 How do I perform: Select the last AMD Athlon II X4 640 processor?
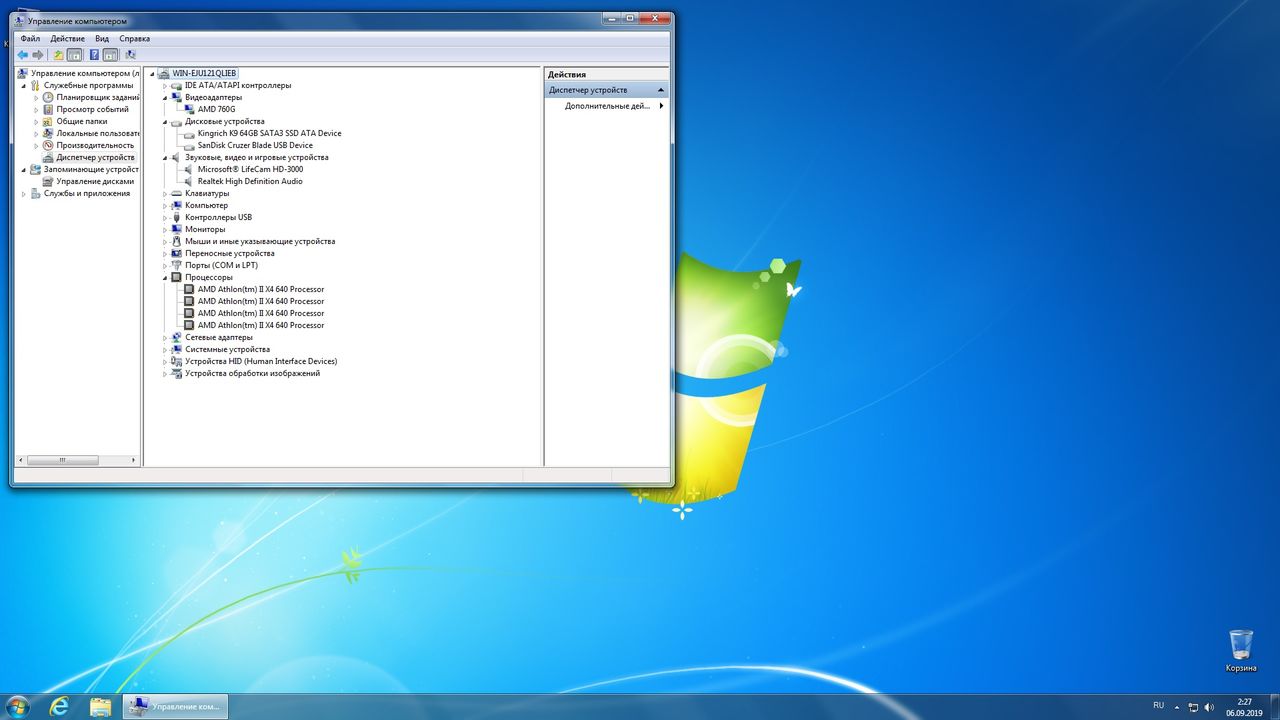261,325
